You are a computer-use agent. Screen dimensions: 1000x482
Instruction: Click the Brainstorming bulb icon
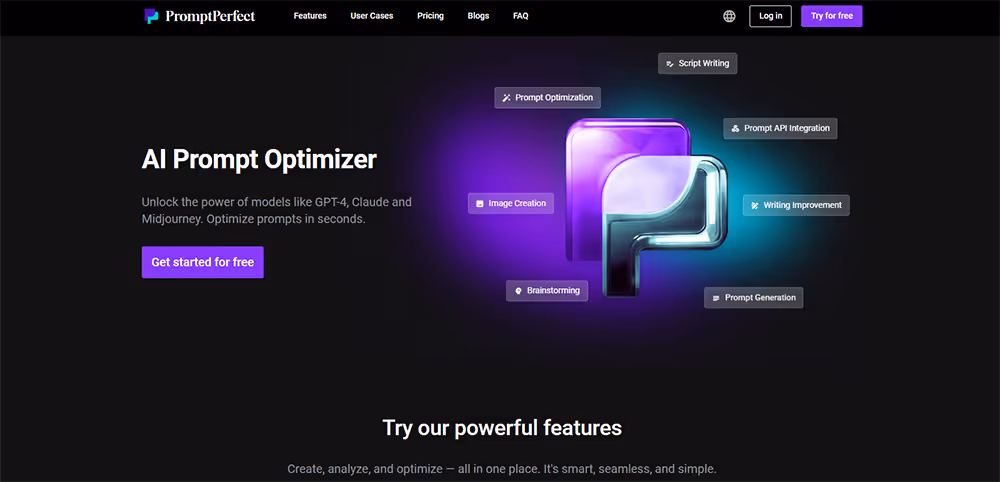coord(518,291)
